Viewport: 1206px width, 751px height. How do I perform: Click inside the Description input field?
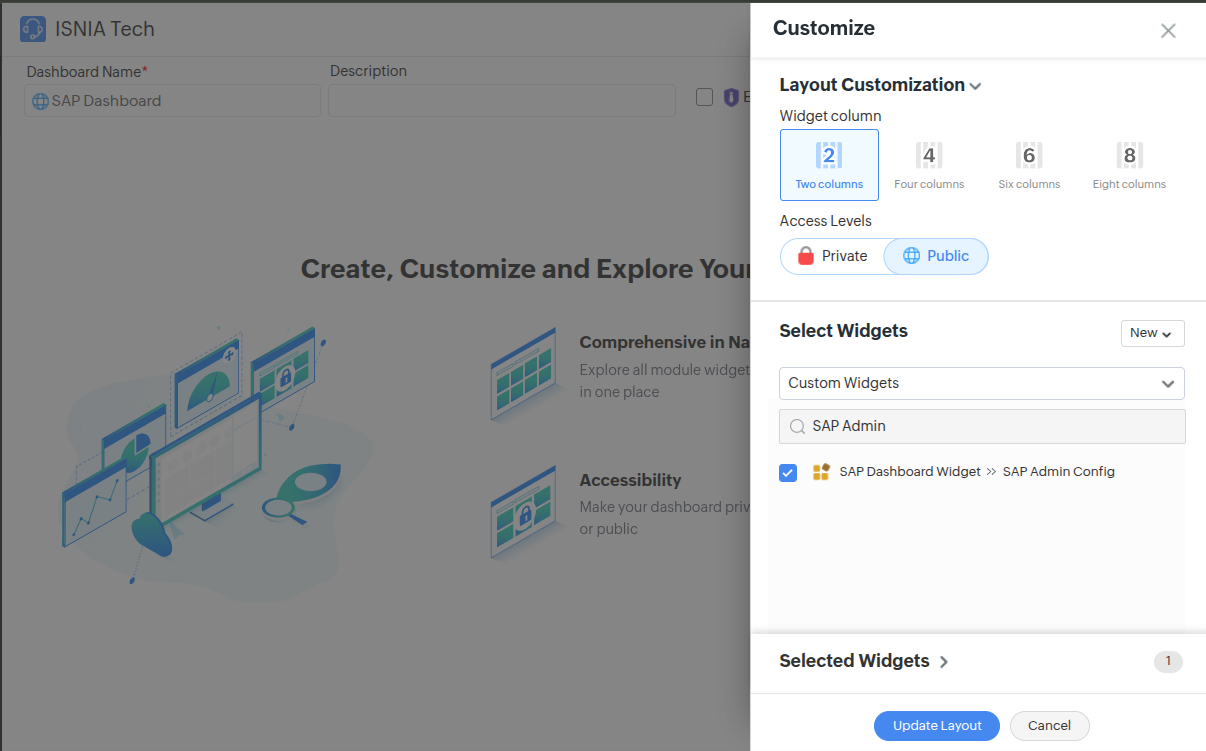(501, 100)
